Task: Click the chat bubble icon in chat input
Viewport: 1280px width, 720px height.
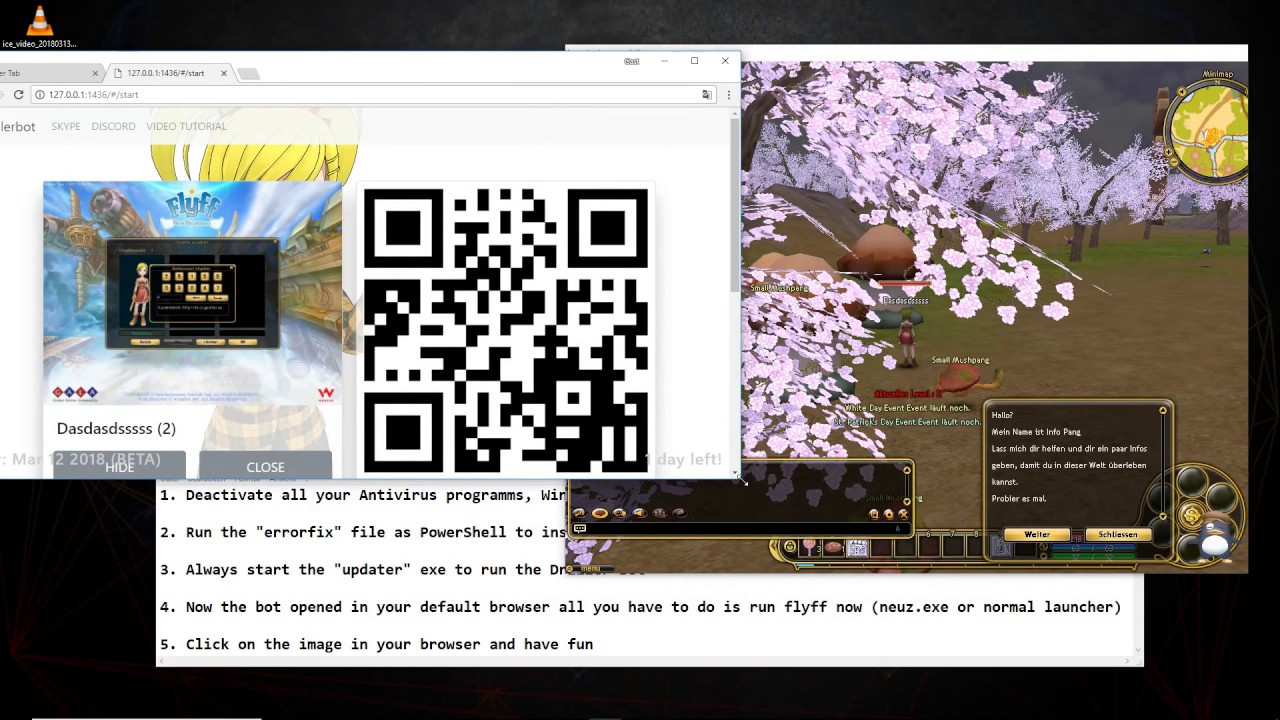Action: coord(580,528)
